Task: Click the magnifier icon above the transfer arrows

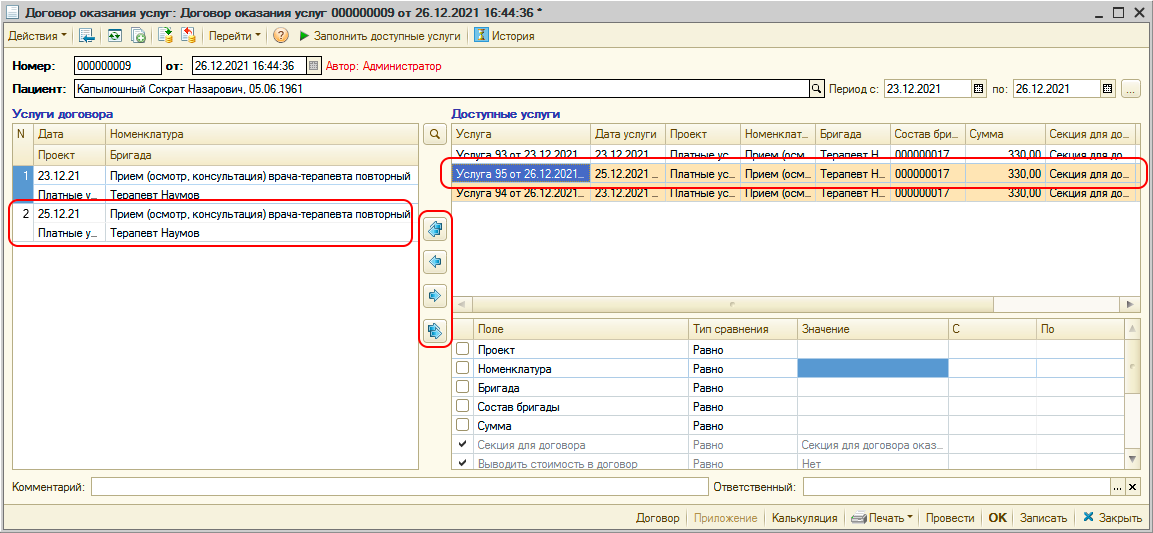Action: [435, 134]
